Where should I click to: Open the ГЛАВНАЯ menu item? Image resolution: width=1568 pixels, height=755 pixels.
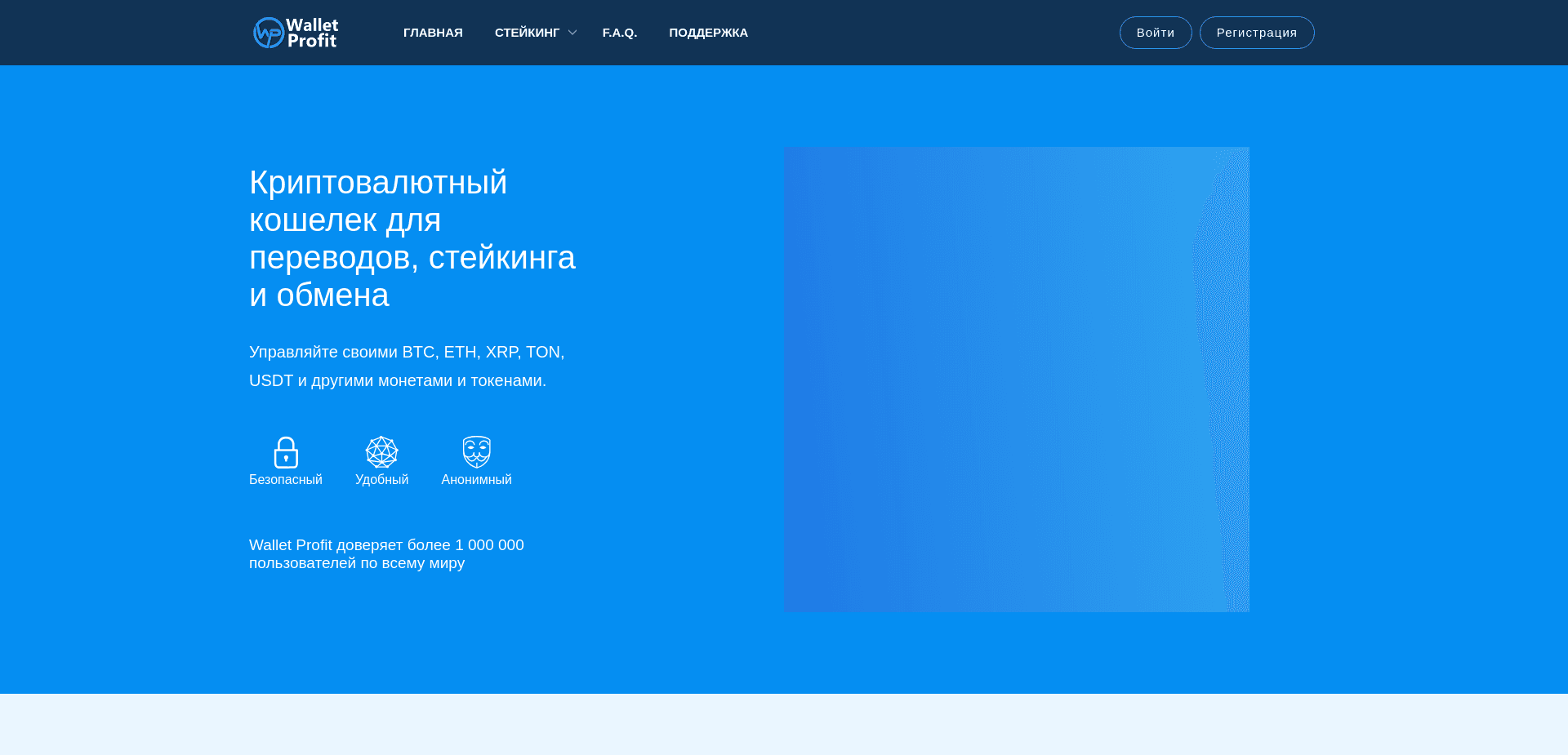pyautogui.click(x=432, y=33)
